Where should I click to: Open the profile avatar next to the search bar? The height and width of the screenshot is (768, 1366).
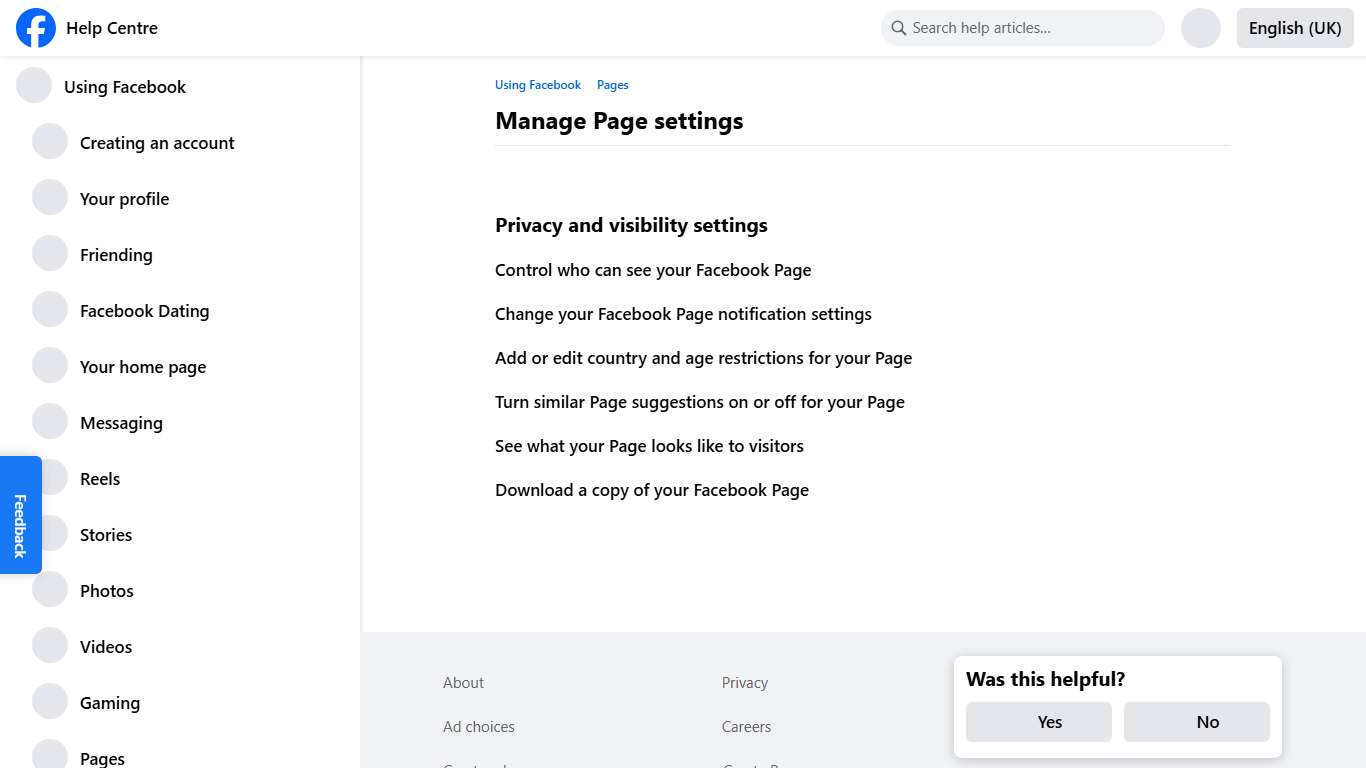[1200, 27]
